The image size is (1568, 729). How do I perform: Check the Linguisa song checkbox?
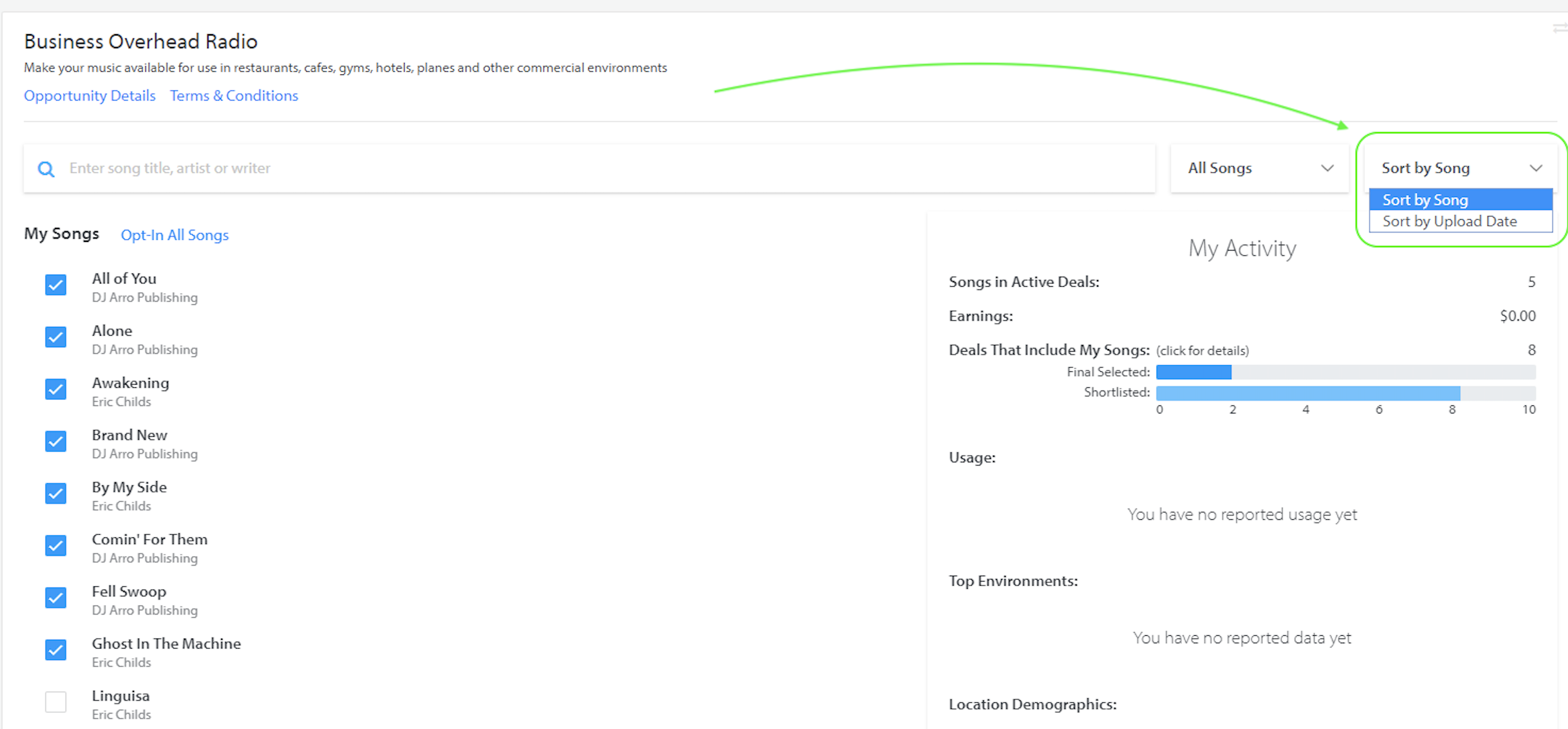click(56, 702)
